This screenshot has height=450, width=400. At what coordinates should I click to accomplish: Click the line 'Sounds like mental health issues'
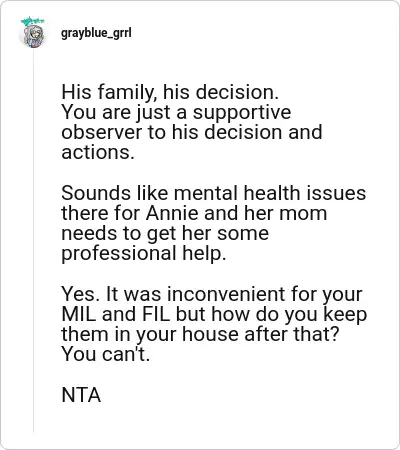point(214,193)
